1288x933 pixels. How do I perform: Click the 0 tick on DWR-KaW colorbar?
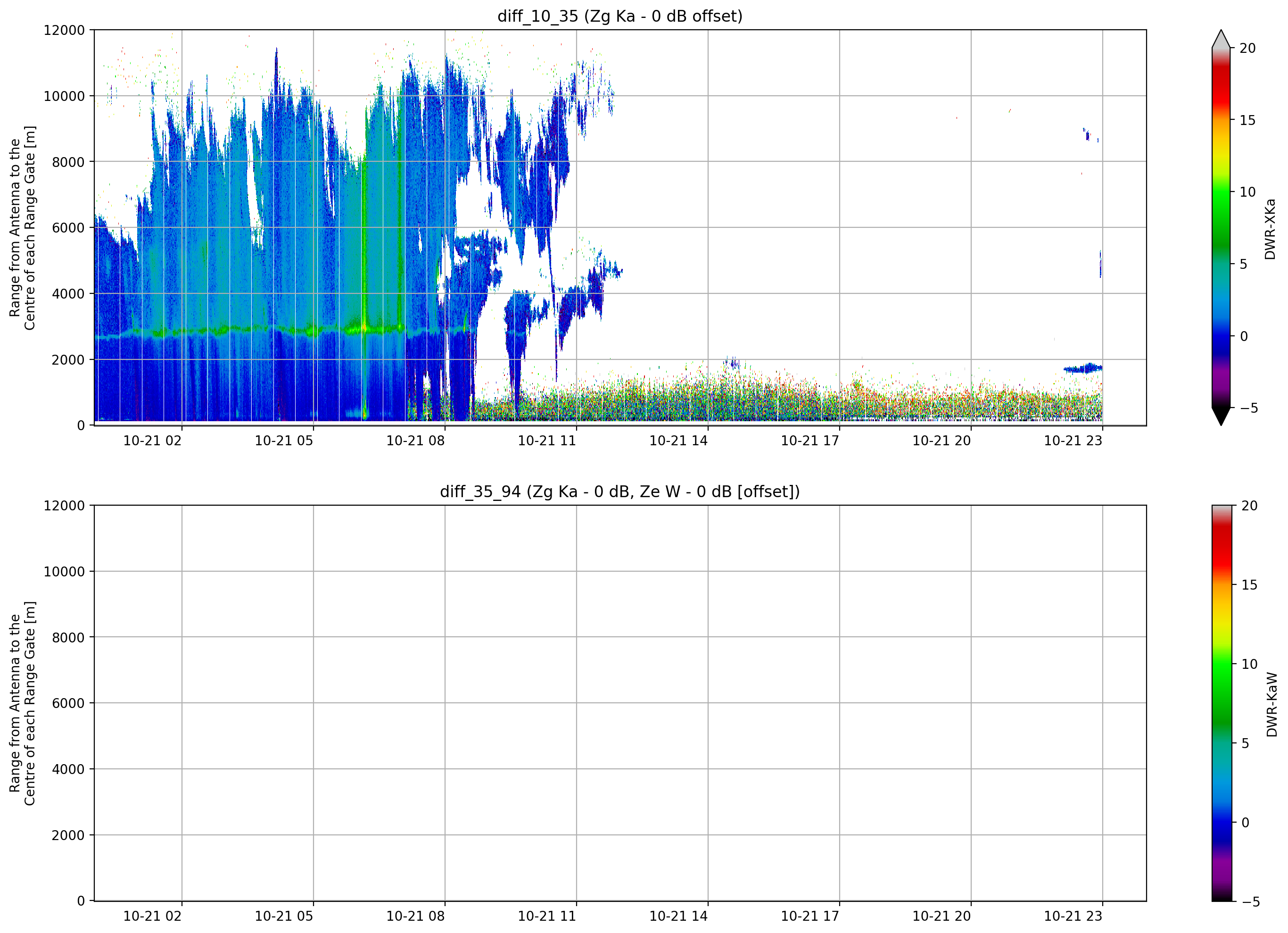click(x=1246, y=822)
